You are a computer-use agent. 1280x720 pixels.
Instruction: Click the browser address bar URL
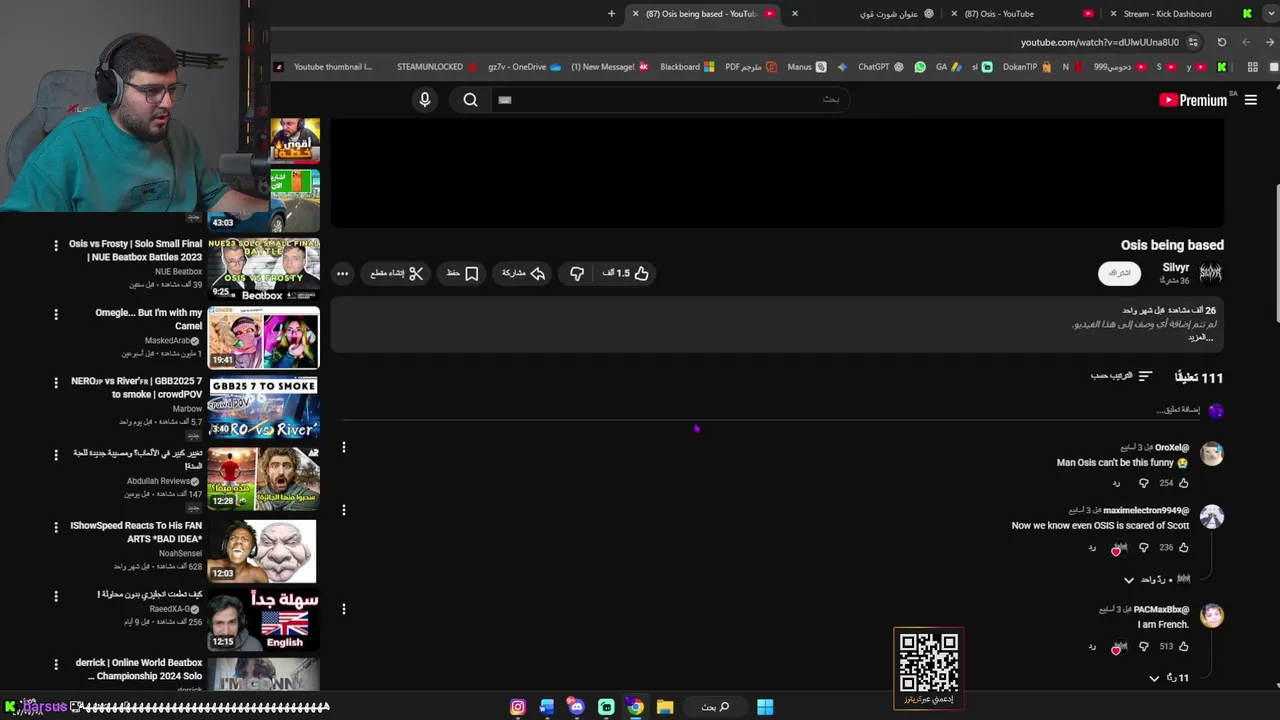[1099, 42]
